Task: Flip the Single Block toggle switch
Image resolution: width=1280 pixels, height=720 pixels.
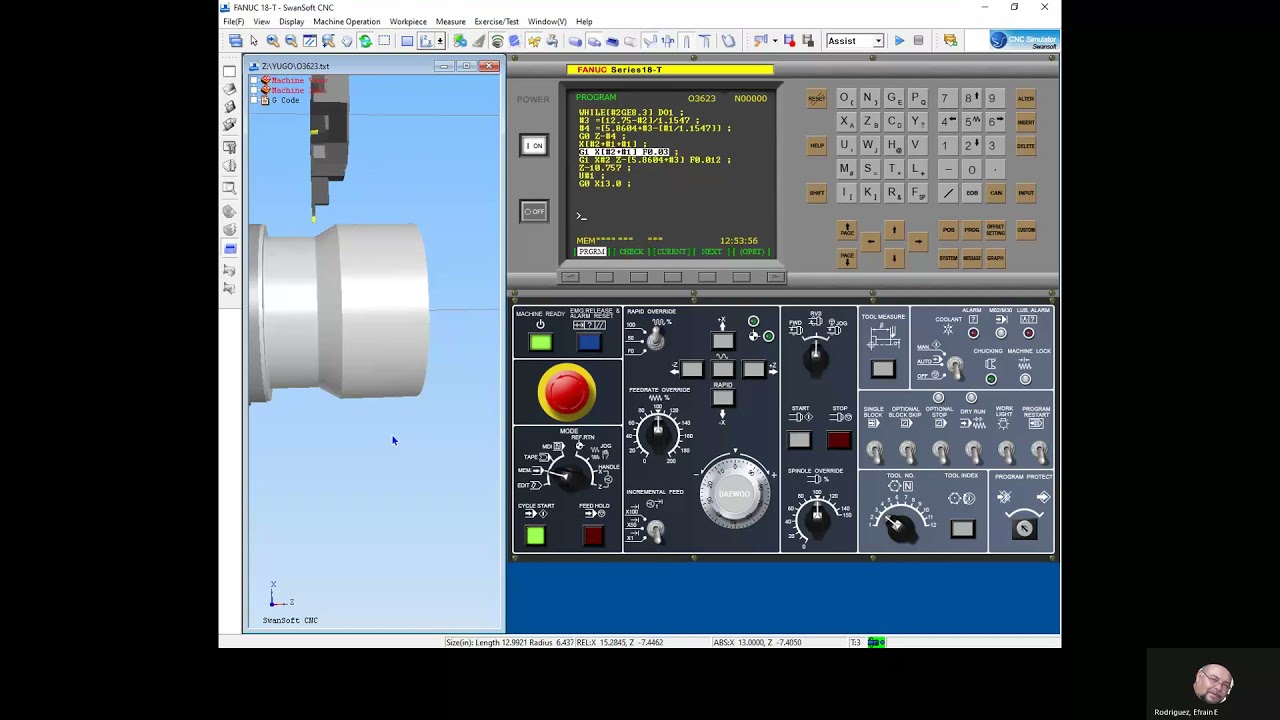Action: click(875, 452)
